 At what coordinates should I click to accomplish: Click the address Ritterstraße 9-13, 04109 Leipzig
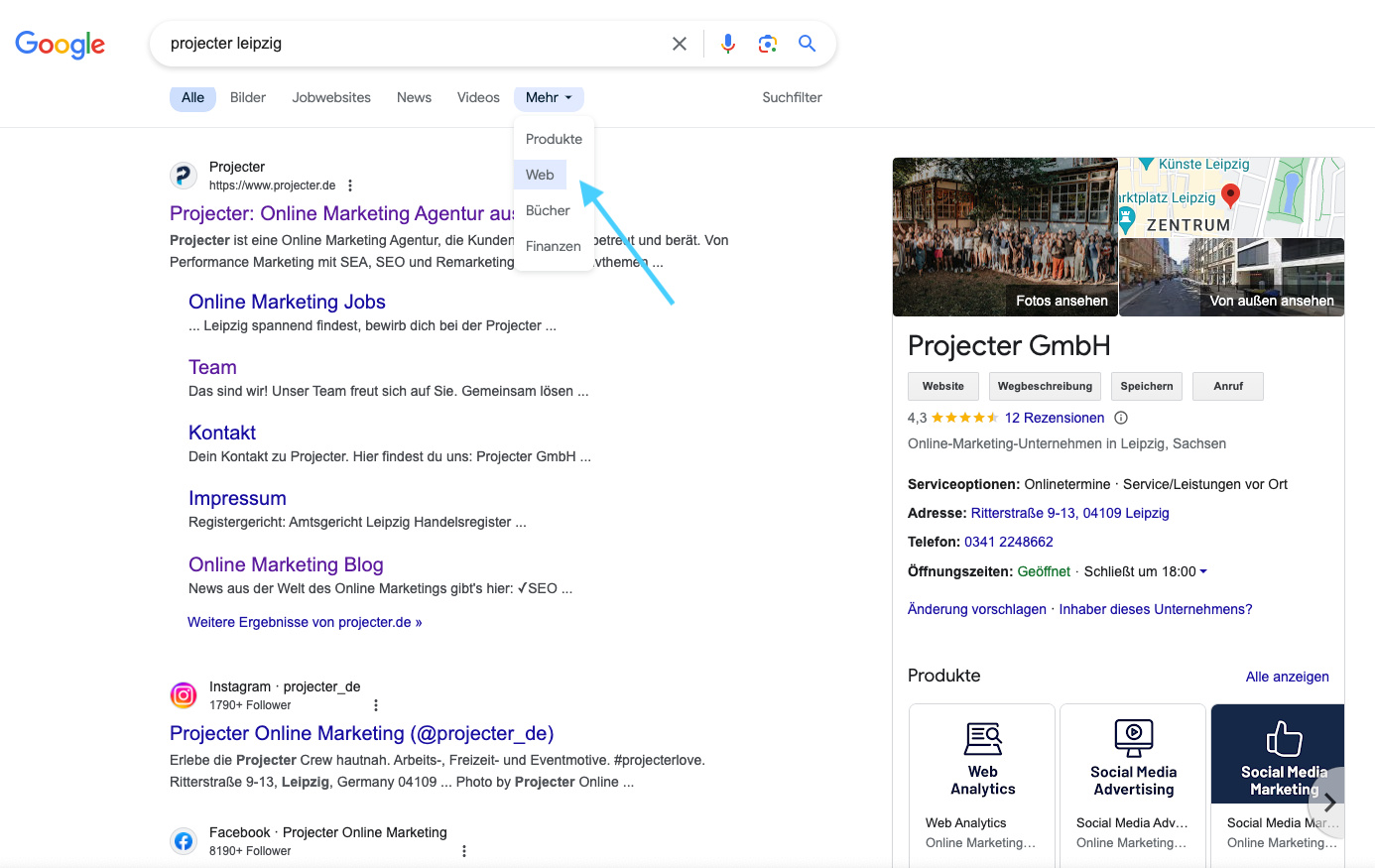point(1069,513)
